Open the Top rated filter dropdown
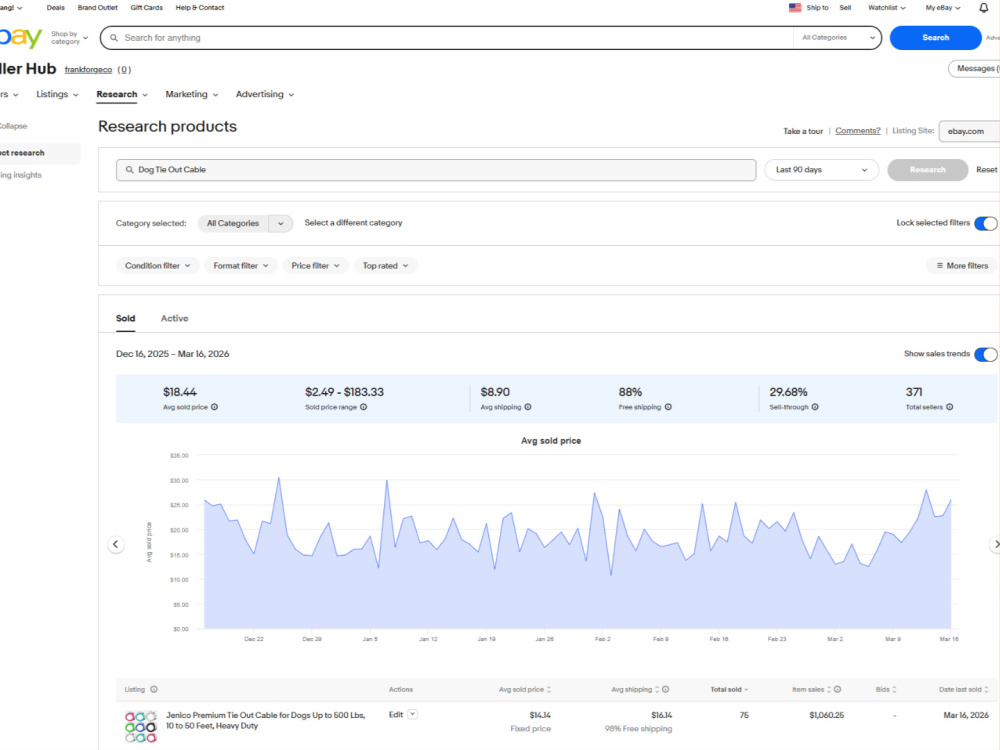Image resolution: width=1000 pixels, height=750 pixels. click(385, 265)
